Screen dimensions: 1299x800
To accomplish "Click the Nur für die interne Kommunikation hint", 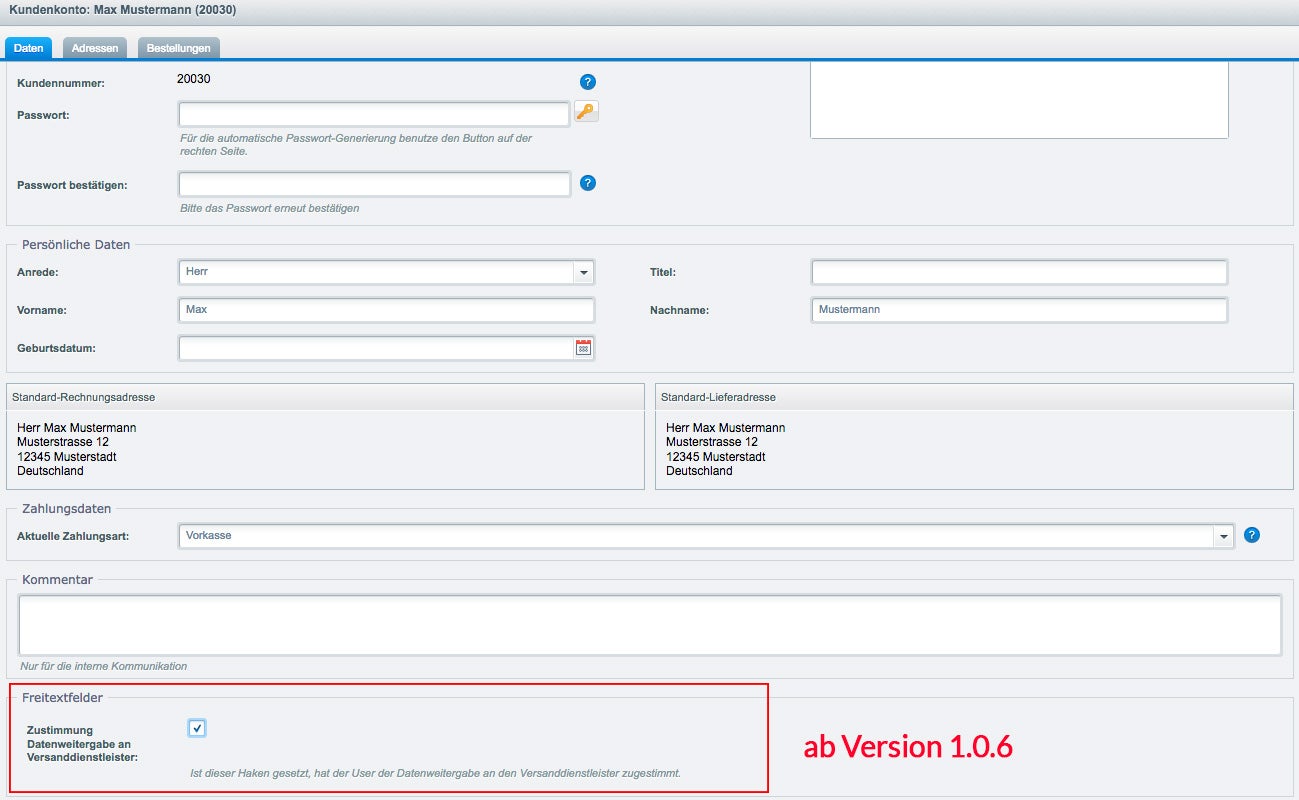I will tap(103, 666).
